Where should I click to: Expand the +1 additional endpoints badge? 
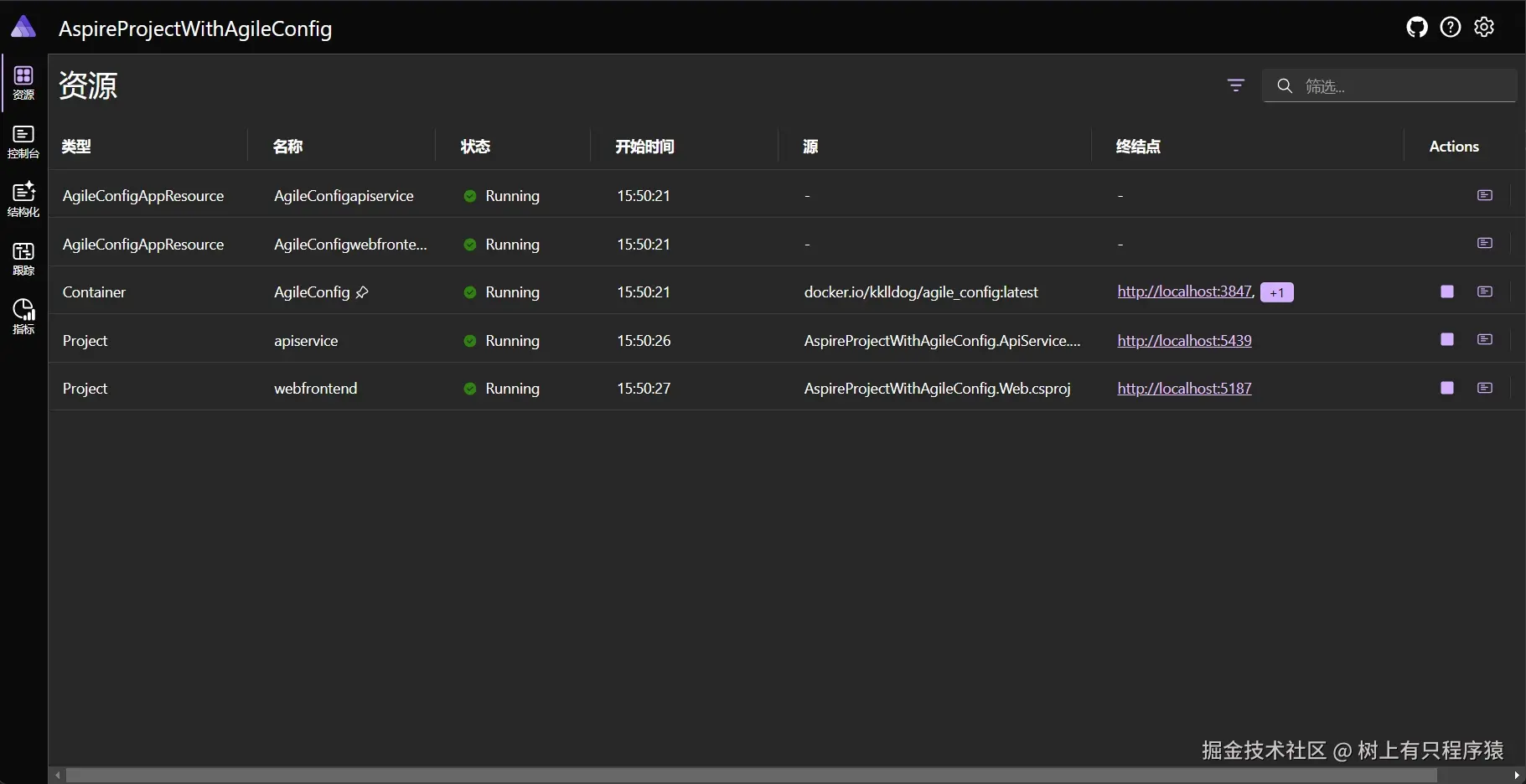pos(1277,292)
